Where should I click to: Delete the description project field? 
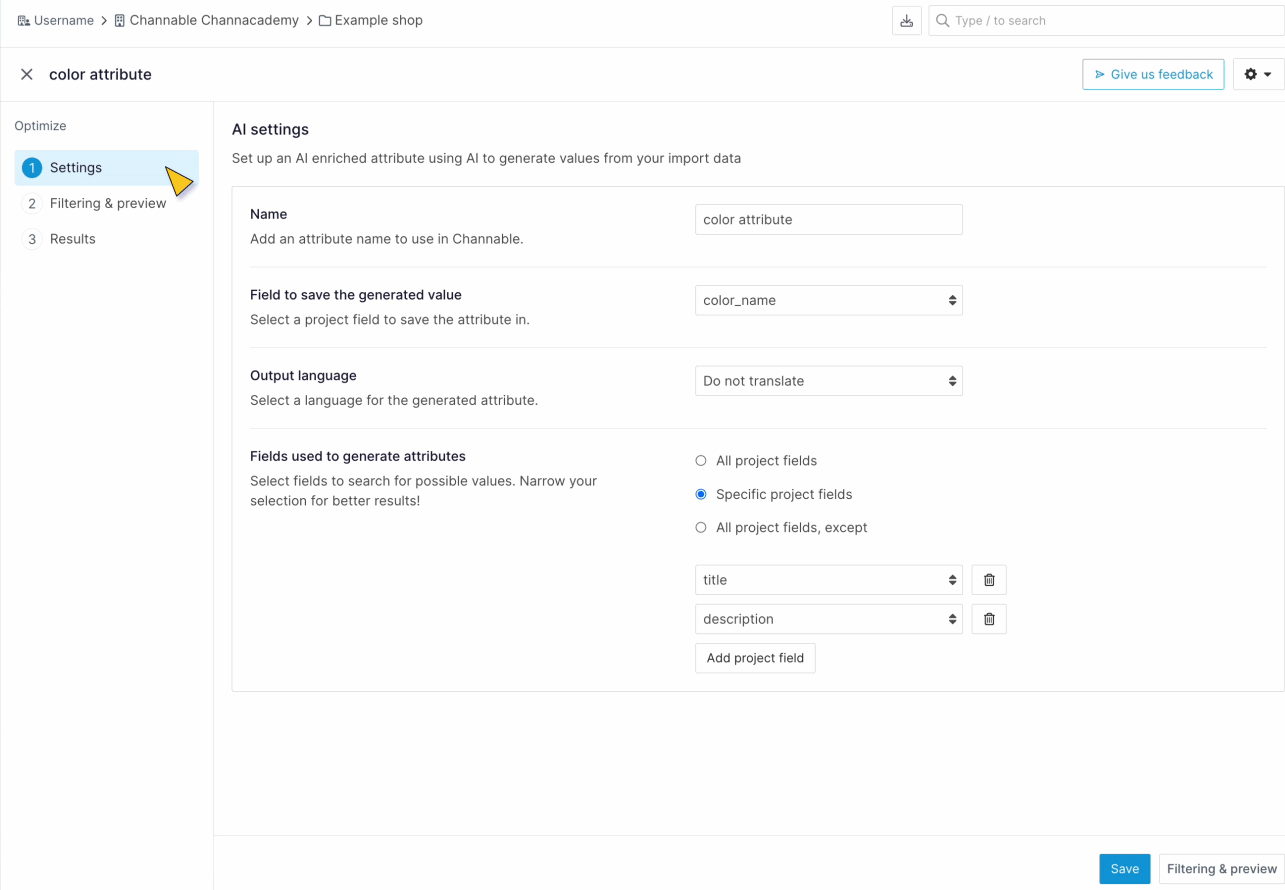[988, 618]
